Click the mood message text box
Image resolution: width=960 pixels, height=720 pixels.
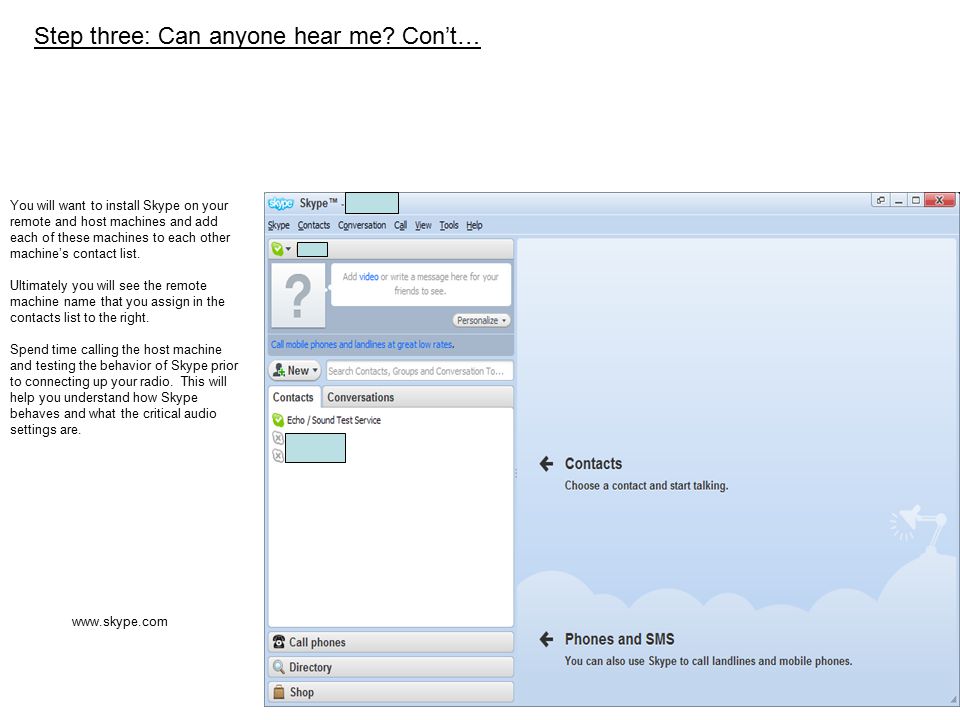click(x=421, y=284)
